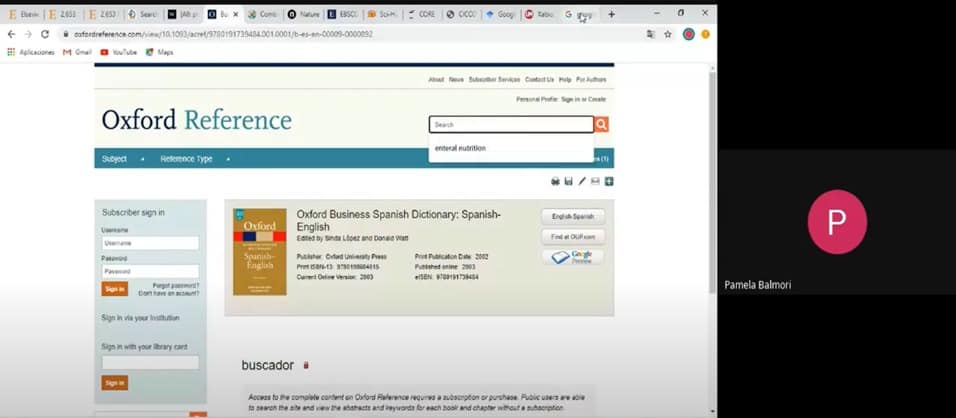Viewport: 956px width, 418px height.
Task: Click the print icon above the entry
Action: 555,182
